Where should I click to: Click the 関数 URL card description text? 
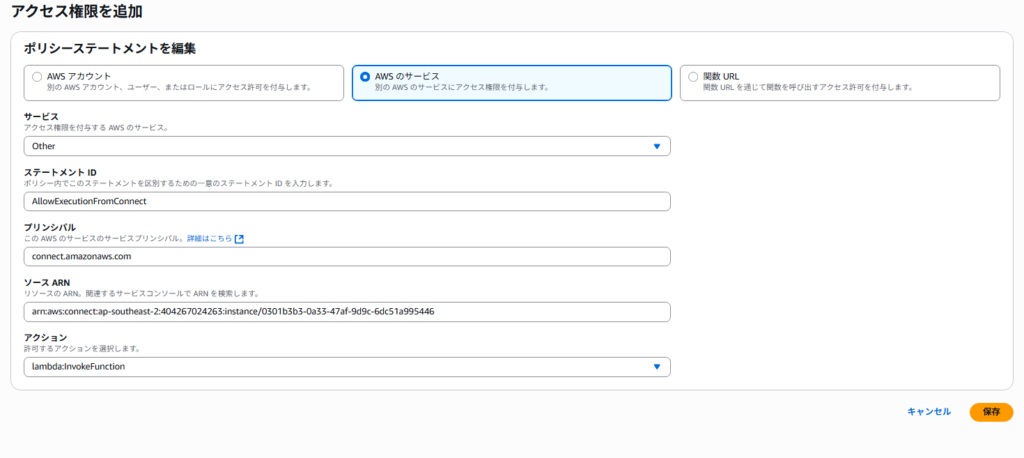pos(808,88)
